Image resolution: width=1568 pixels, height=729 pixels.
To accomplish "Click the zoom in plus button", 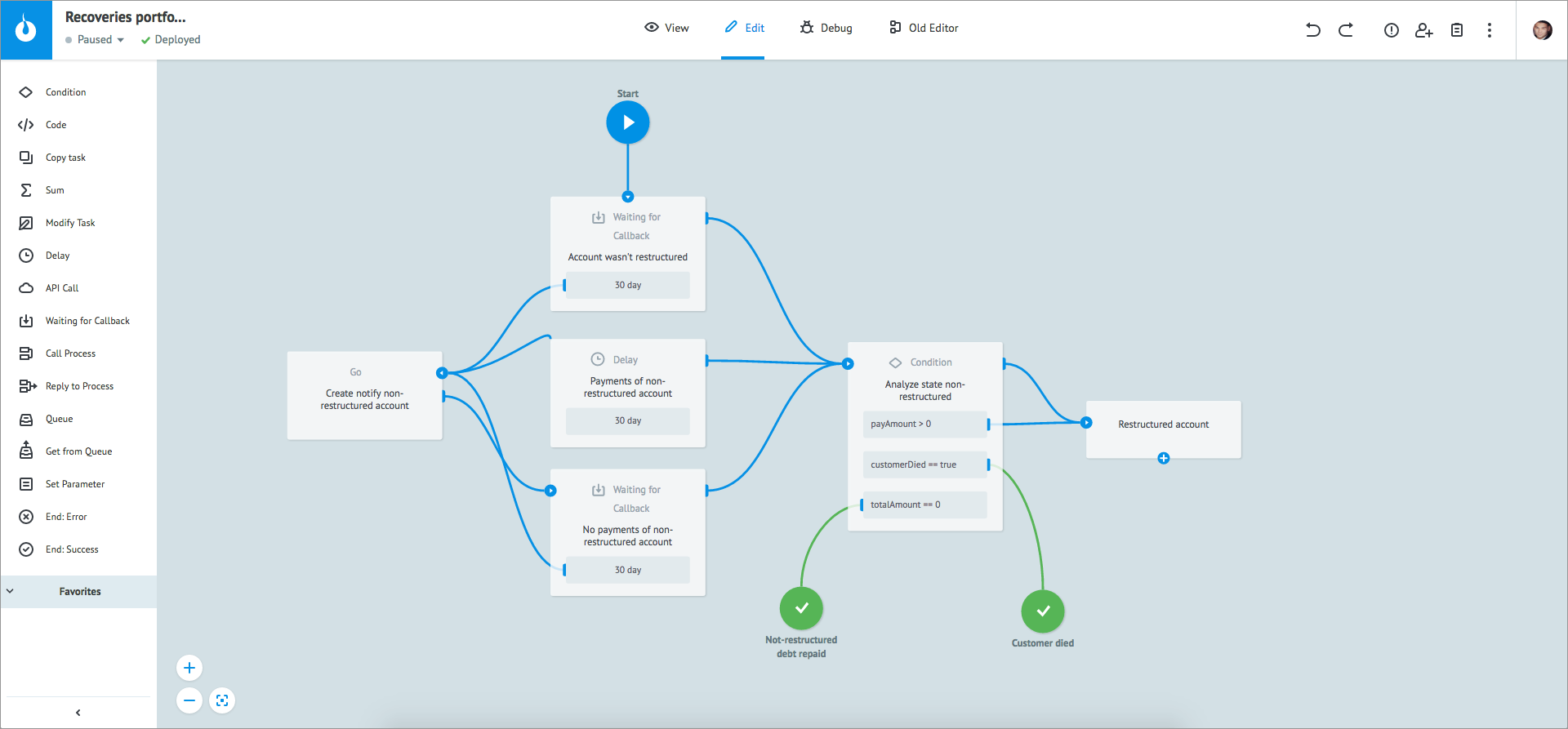I will [189, 668].
